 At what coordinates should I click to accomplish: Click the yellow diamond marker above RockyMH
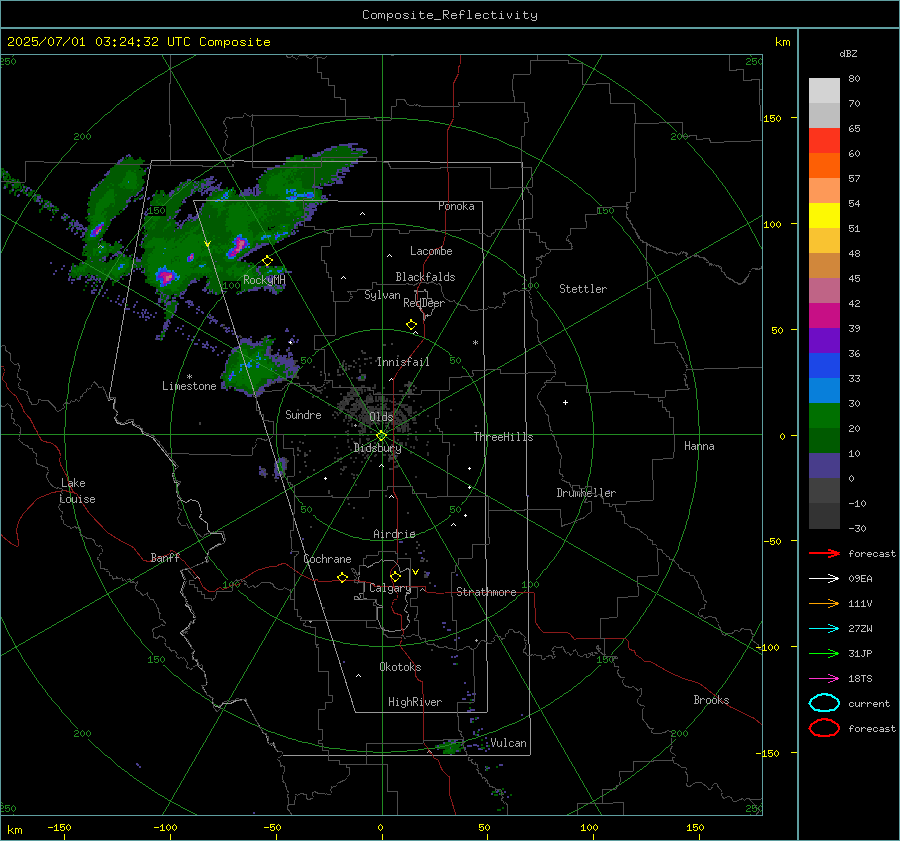[x=267, y=261]
